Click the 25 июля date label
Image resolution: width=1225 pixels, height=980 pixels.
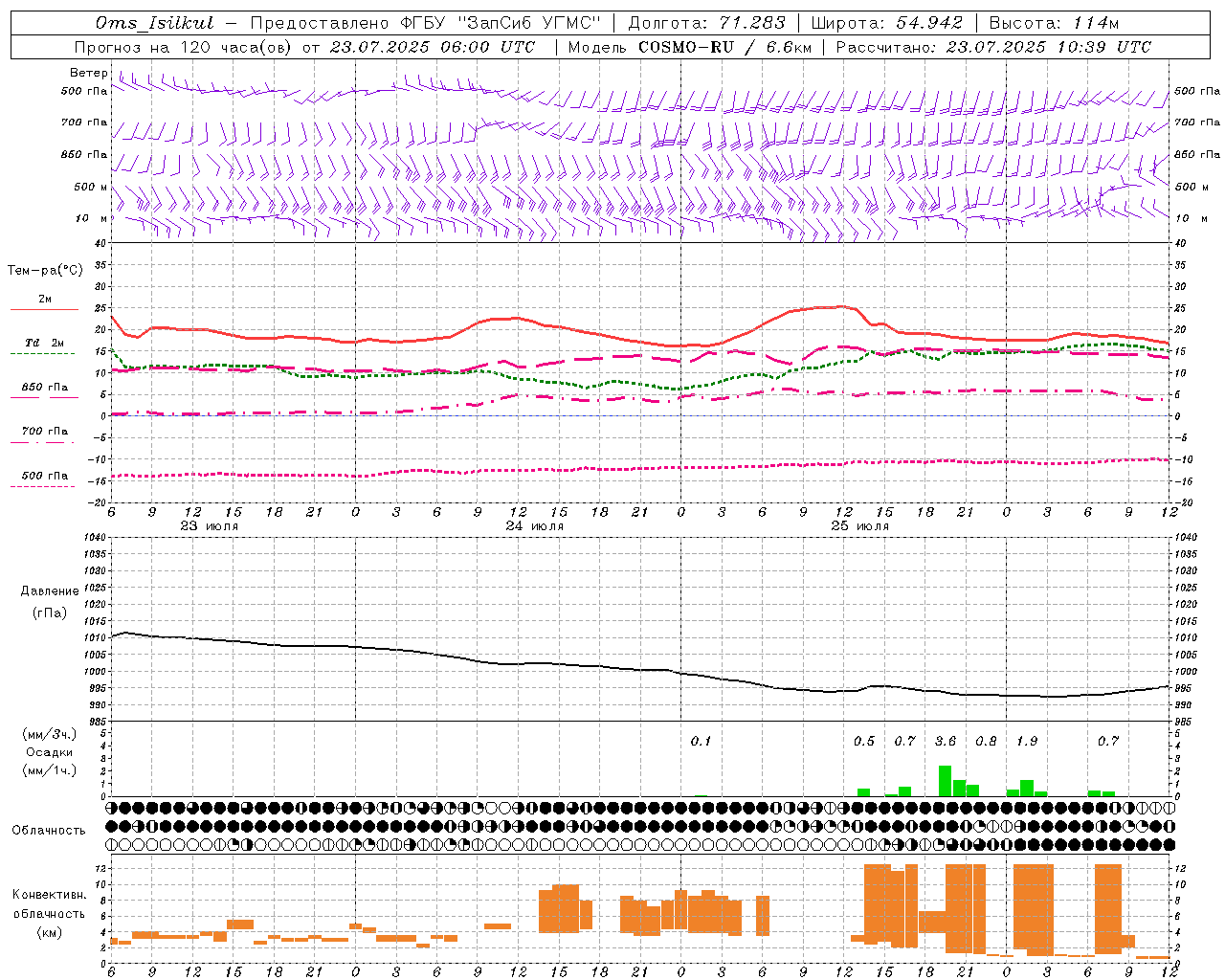859,526
